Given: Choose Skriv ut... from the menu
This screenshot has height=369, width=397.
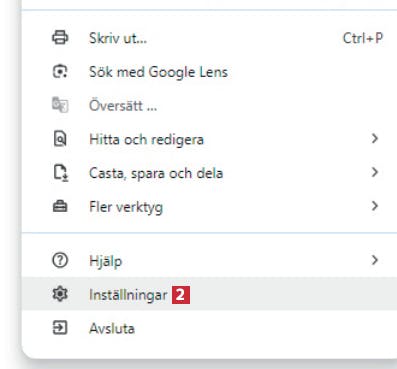Looking at the screenshot, I should [x=209, y=38].
